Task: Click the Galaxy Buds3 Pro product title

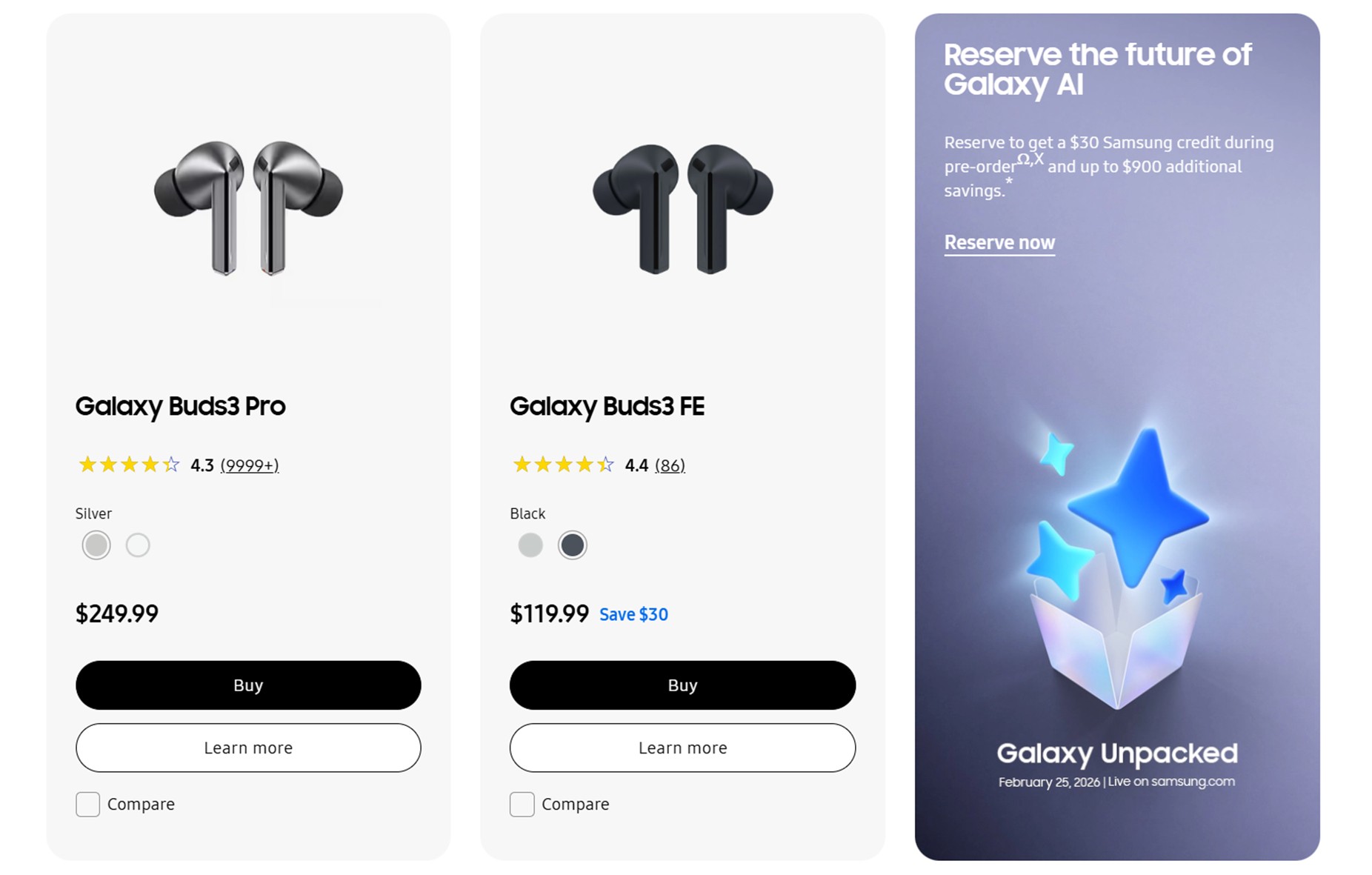Action: [x=180, y=406]
